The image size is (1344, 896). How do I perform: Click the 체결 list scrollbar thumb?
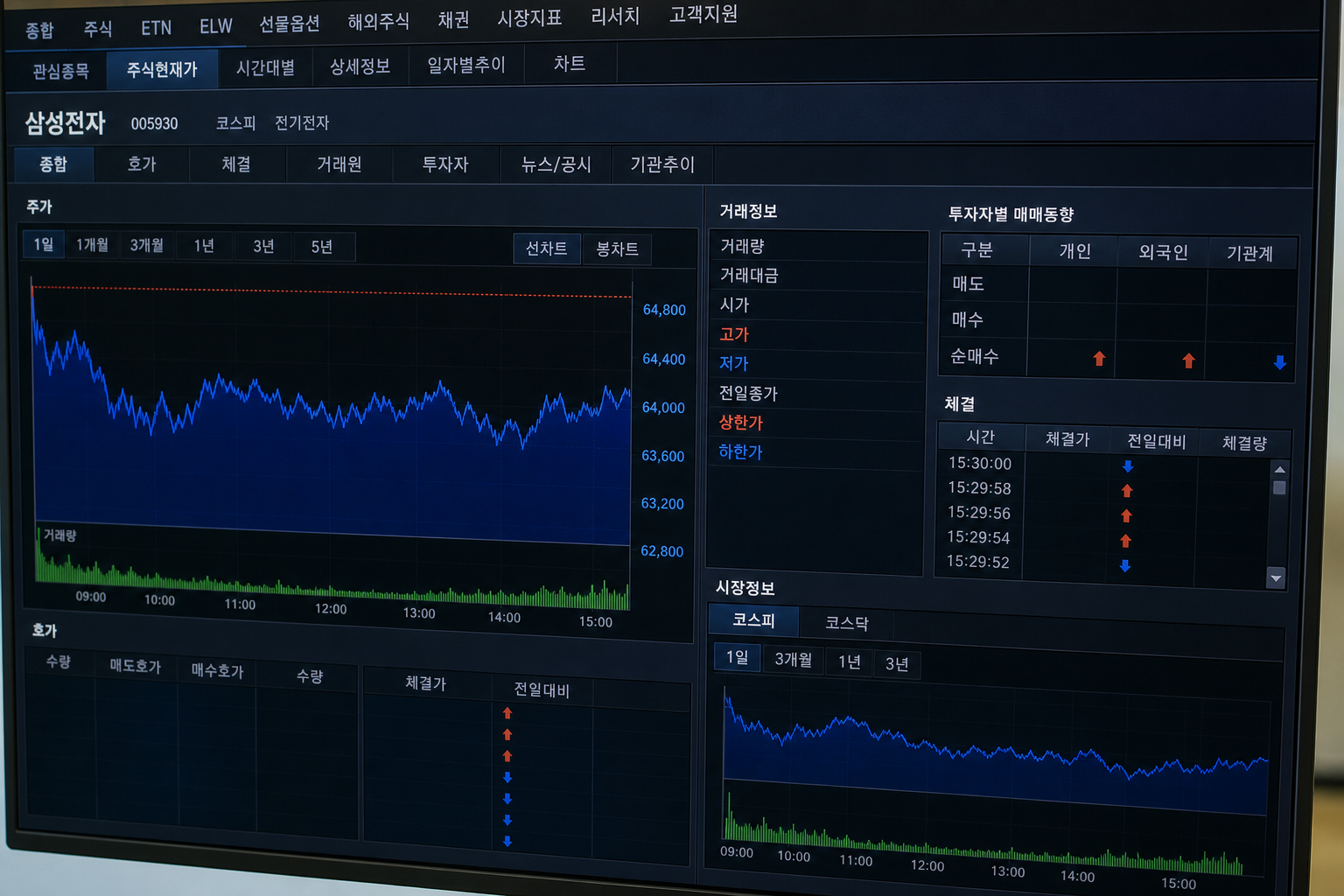1279,487
